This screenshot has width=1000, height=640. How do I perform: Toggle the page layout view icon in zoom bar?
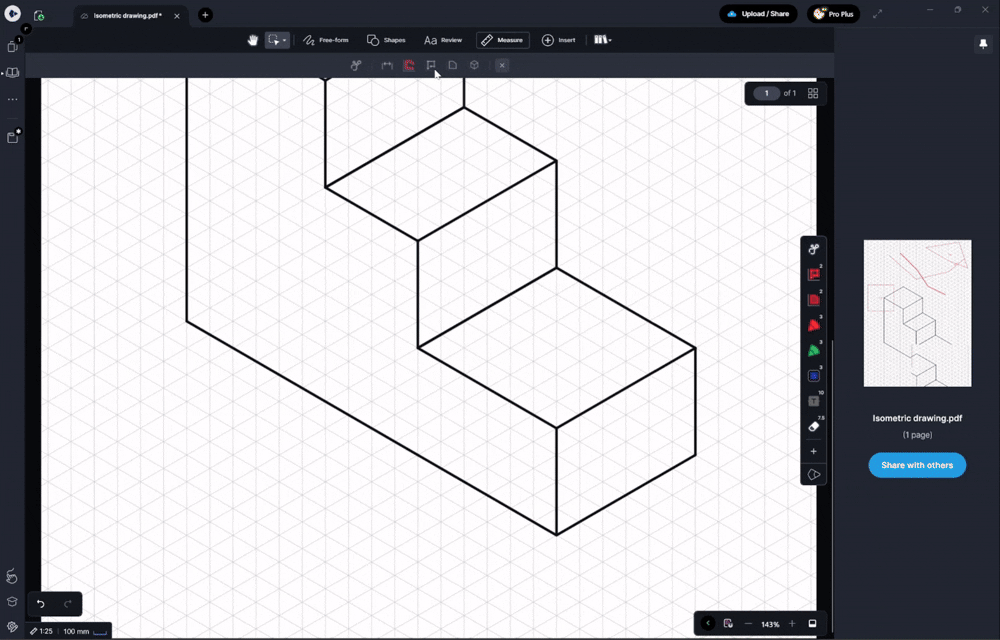pyautogui.click(x=812, y=623)
